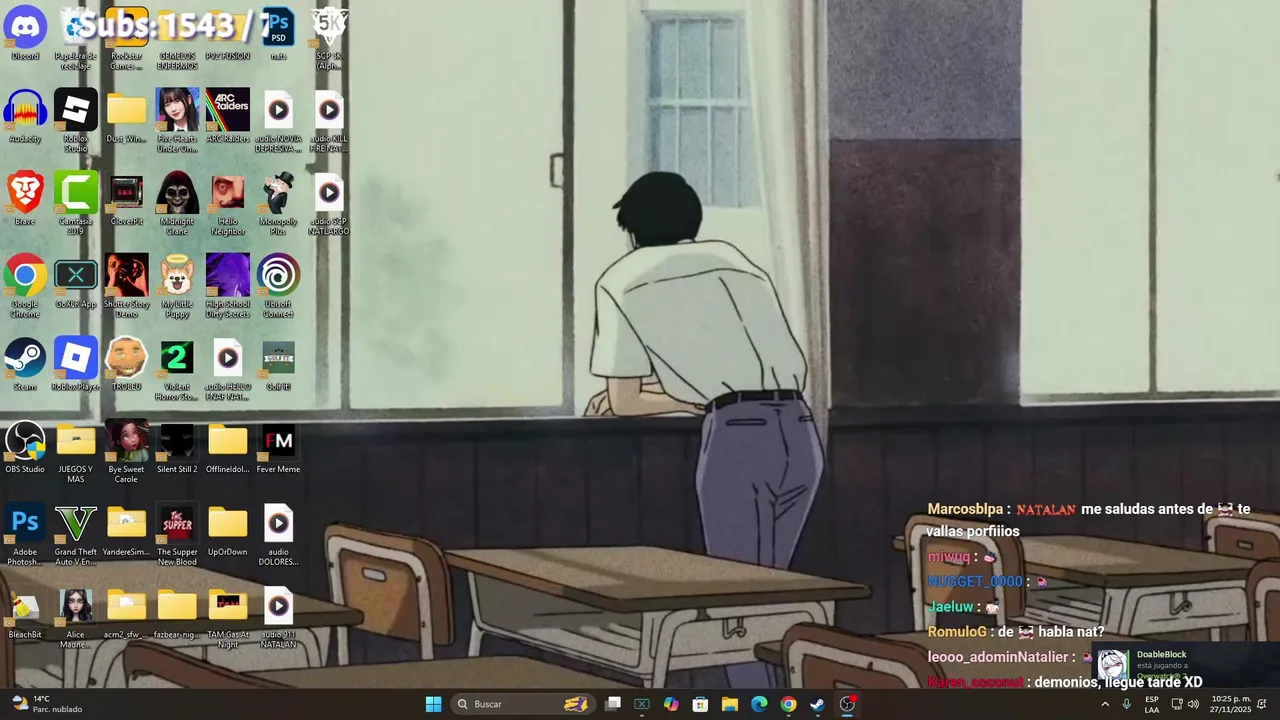This screenshot has width=1280, height=720.
Task: Select the CloverPit game icon
Action: pyautogui.click(x=127, y=198)
